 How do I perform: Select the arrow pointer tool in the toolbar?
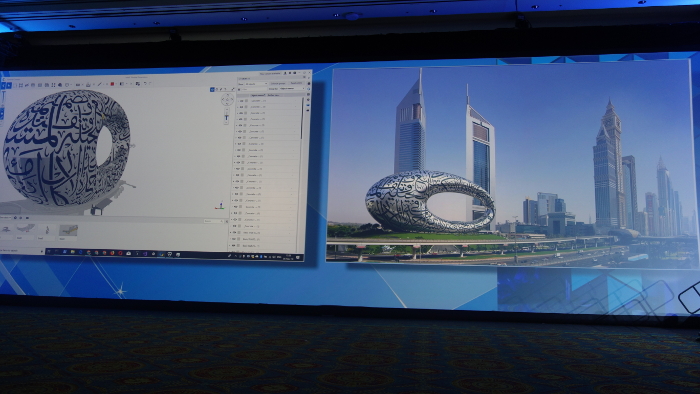pyautogui.click(x=9, y=85)
